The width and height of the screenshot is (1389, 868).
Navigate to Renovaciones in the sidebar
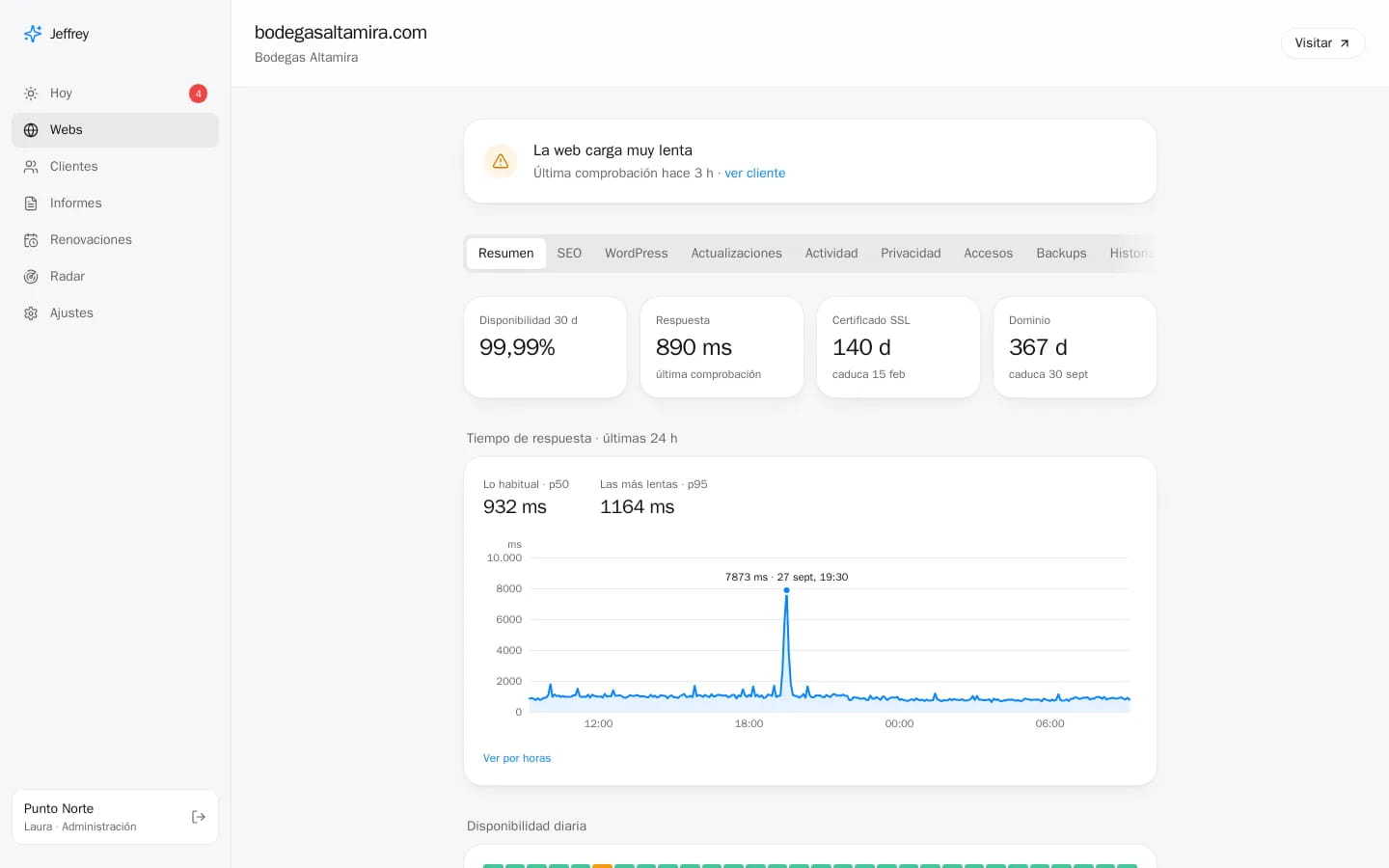(x=115, y=240)
